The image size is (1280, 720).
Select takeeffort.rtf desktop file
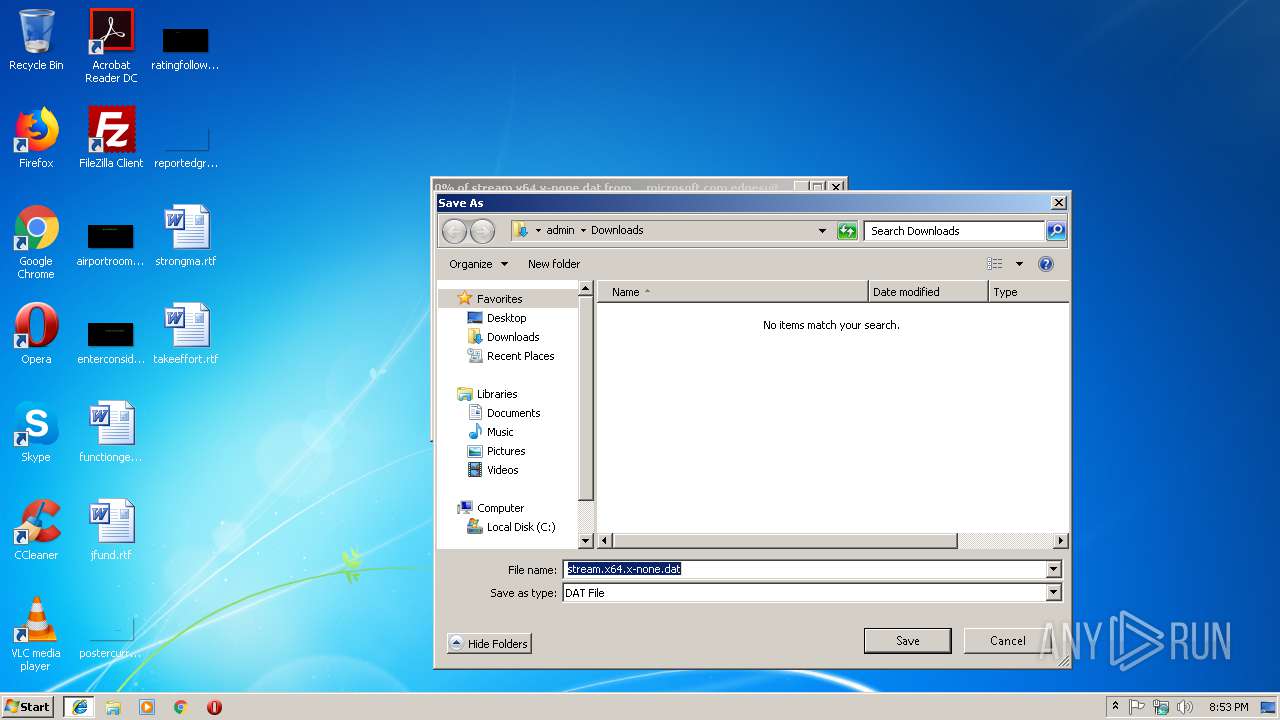tap(186, 335)
